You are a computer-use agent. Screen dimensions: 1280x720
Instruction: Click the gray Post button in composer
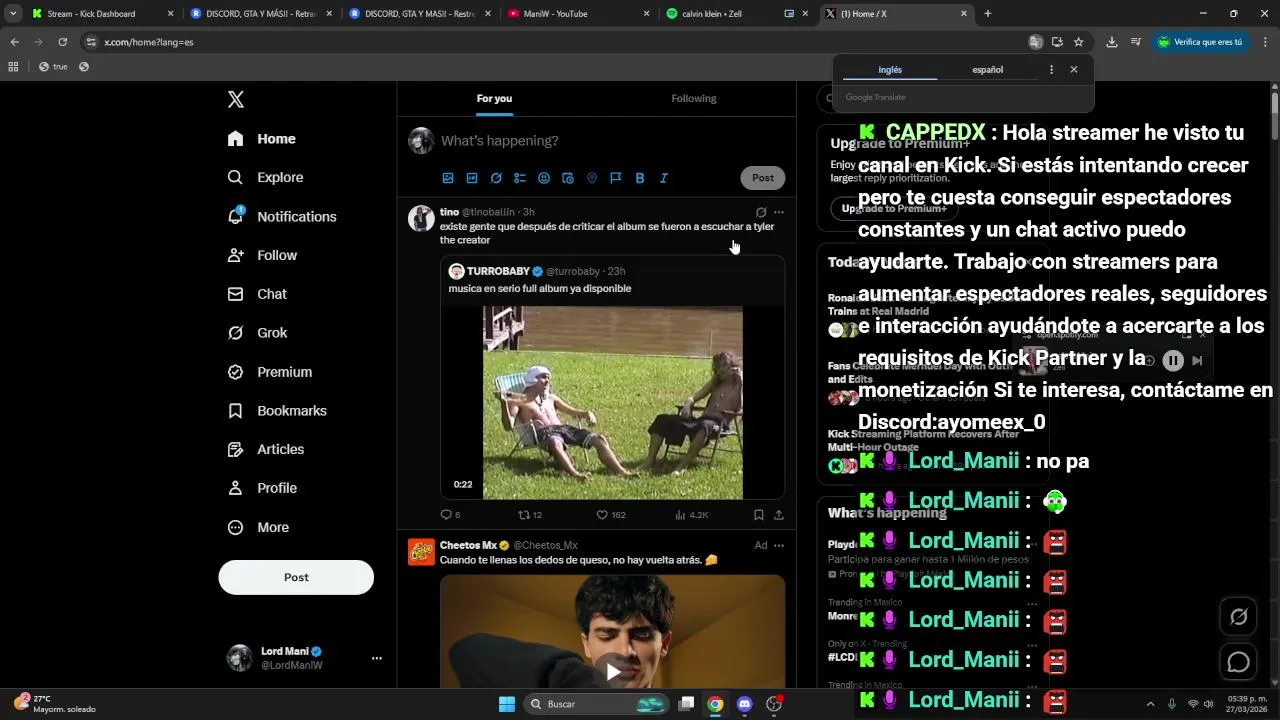tap(763, 178)
